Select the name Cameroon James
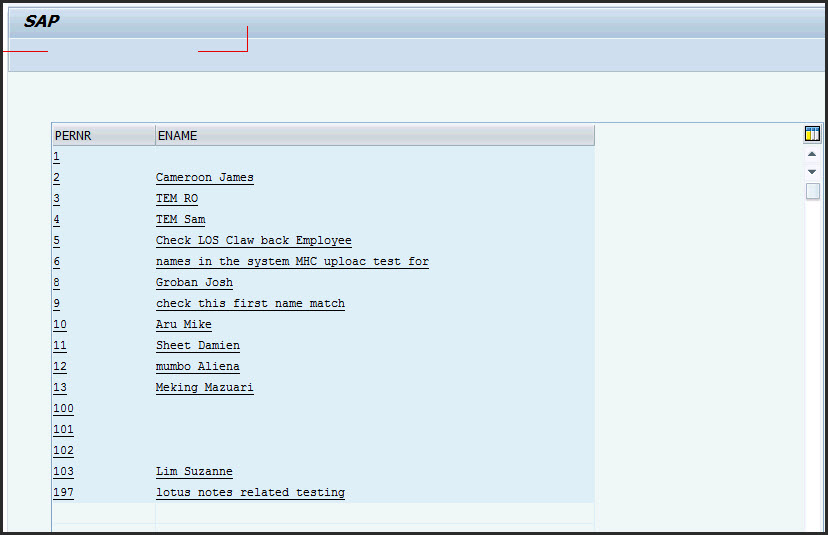Viewport: 828px width, 535px height. 205,177
